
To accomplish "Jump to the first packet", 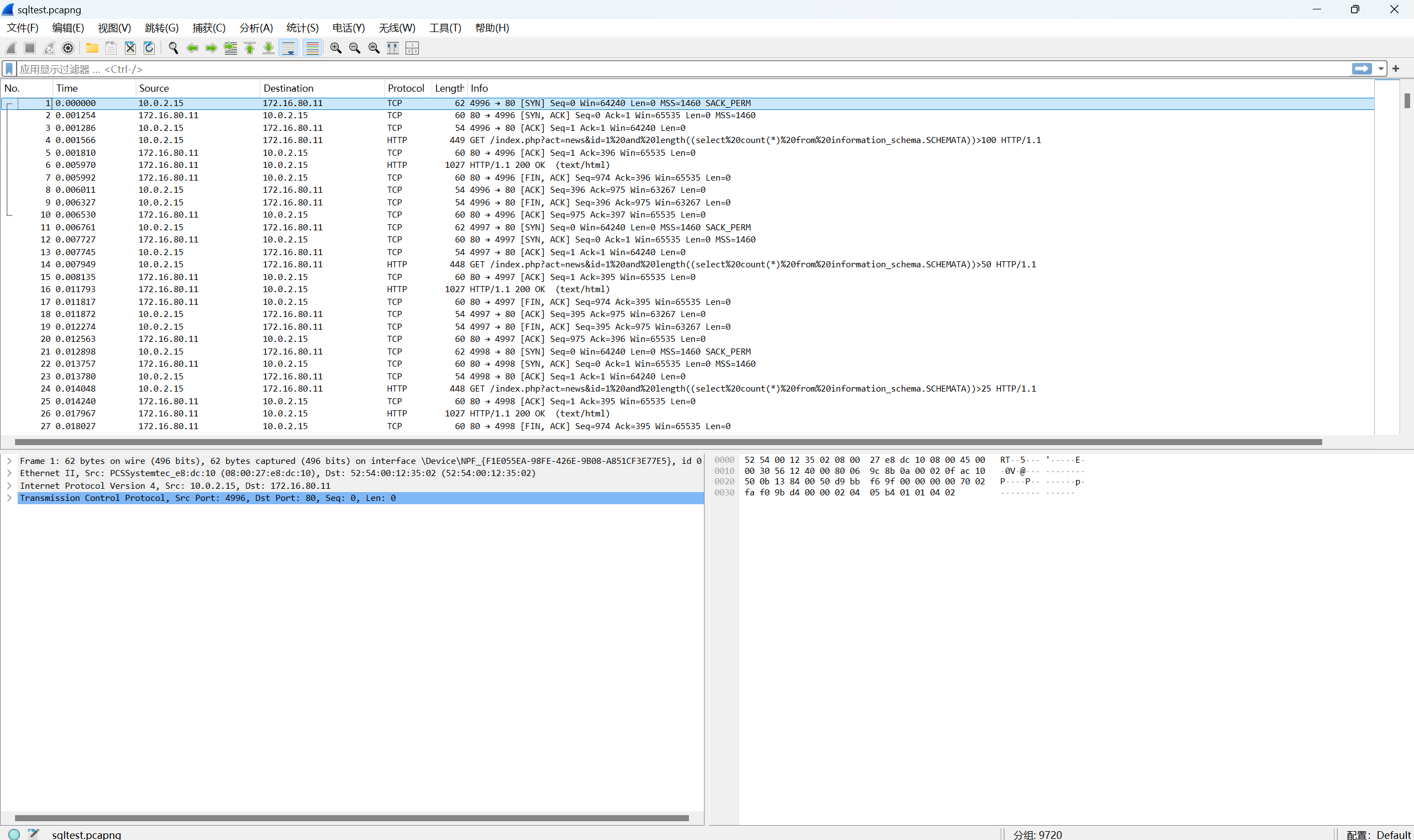I will (250, 48).
